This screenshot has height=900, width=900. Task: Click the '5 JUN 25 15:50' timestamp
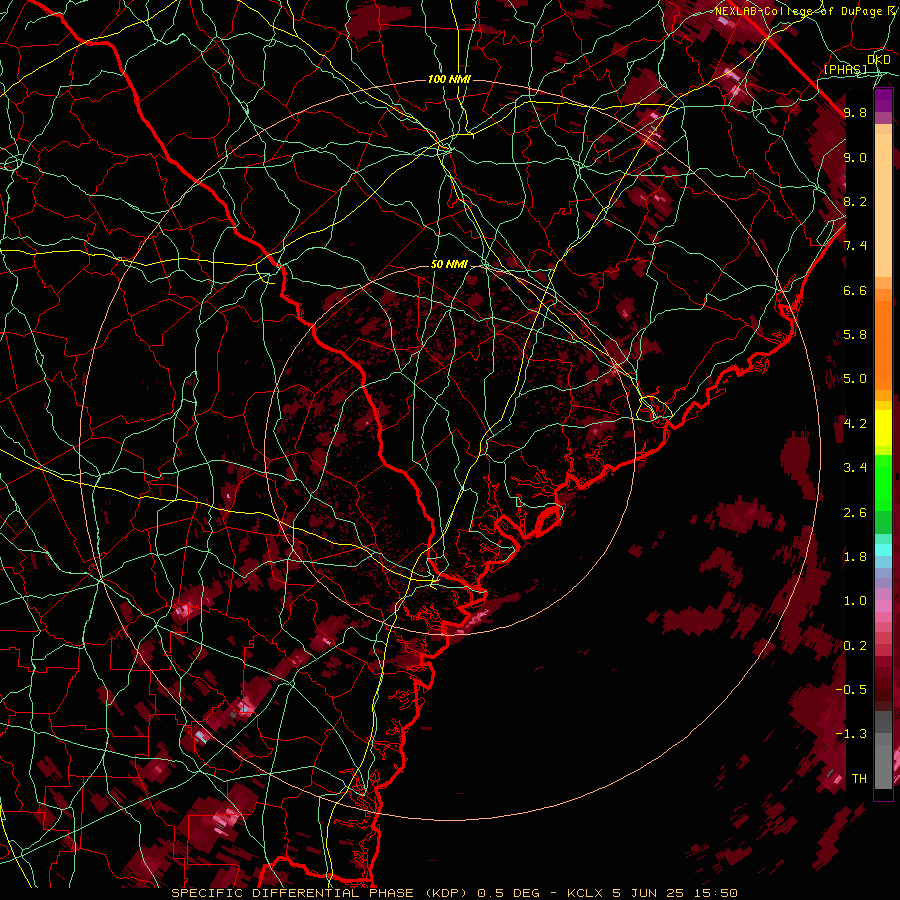pos(674,893)
